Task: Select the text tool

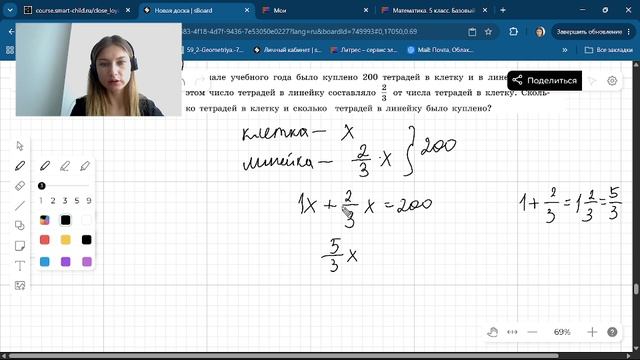Action: click(20, 266)
